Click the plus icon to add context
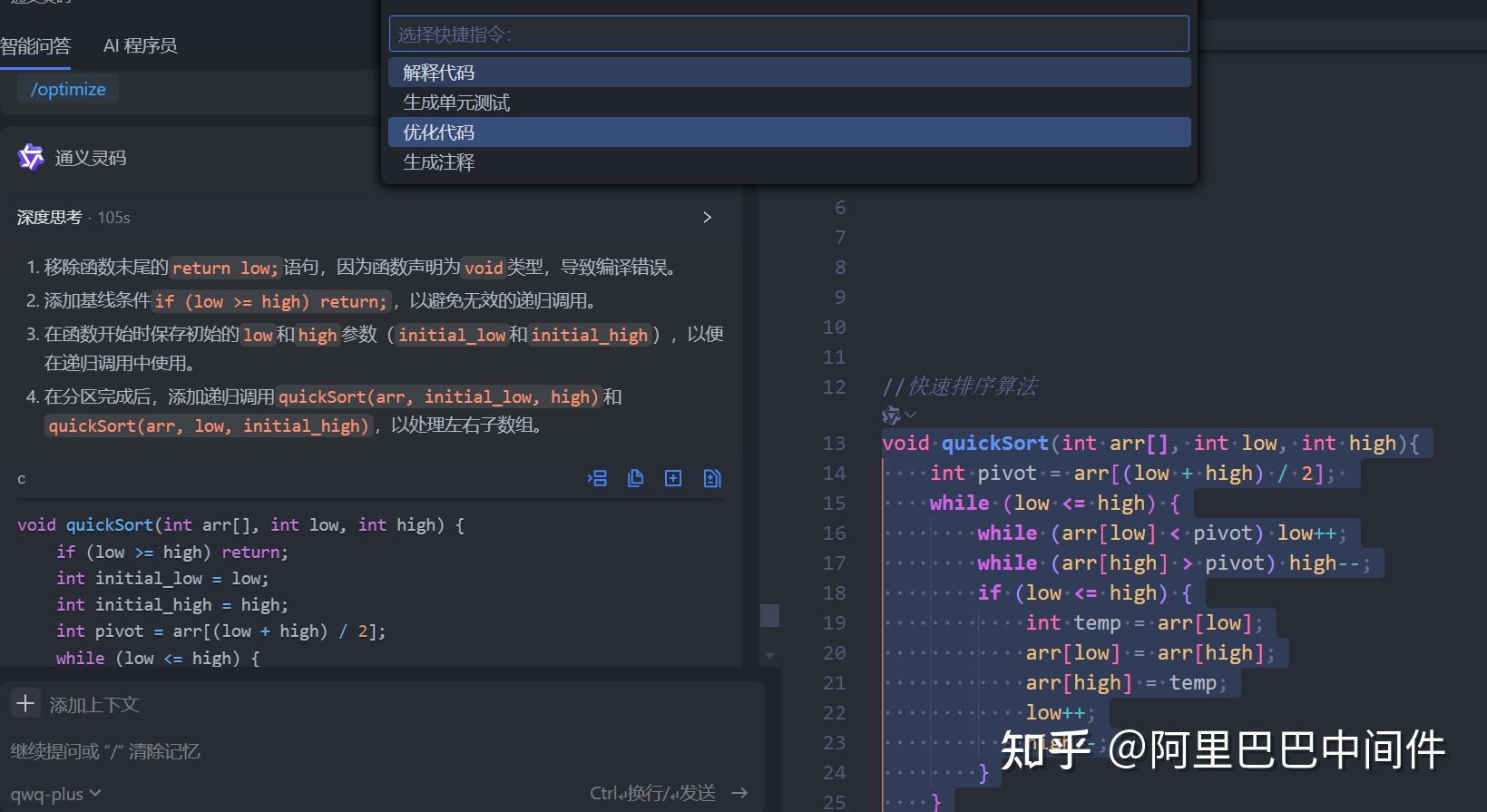1487x812 pixels. [x=25, y=703]
